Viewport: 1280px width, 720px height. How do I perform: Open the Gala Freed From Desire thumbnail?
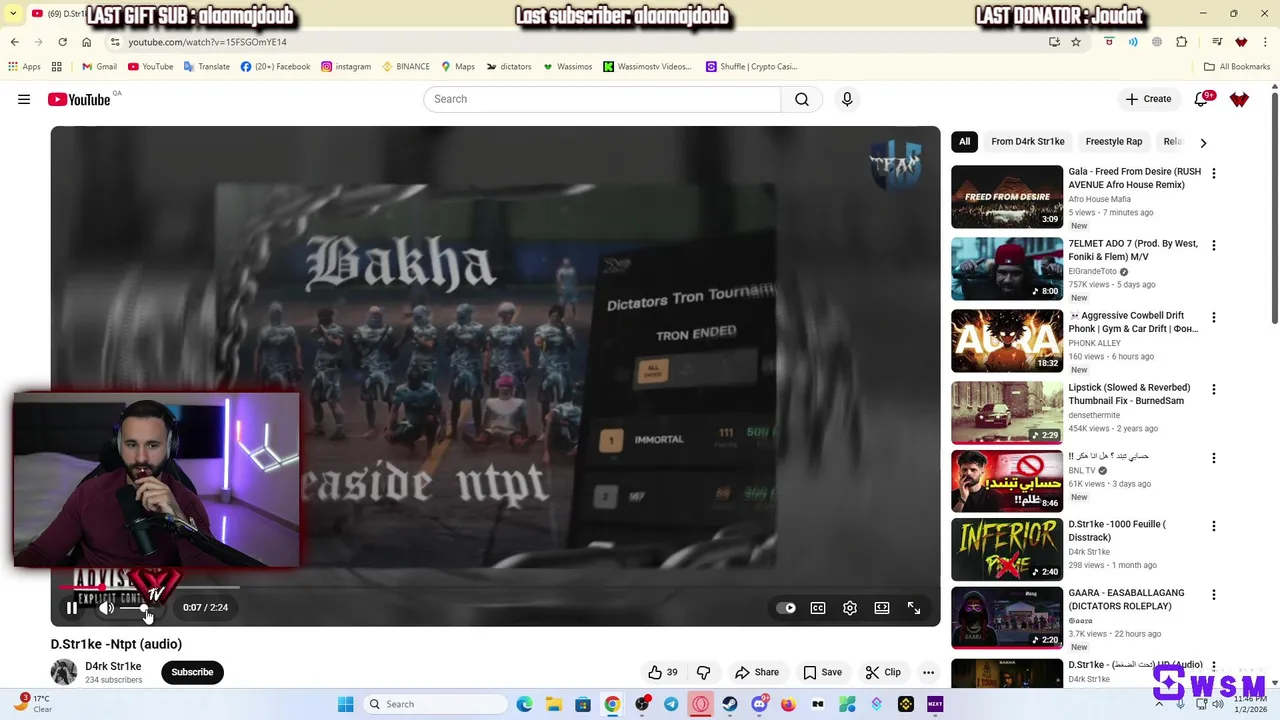click(1007, 197)
